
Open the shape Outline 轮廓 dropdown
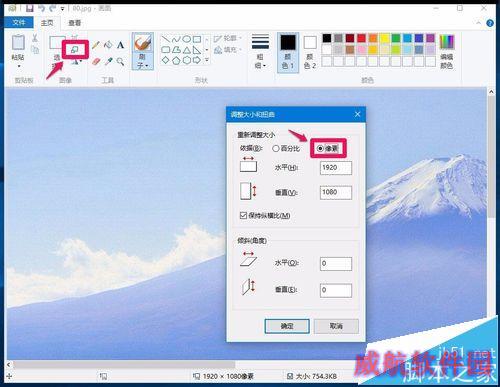(x=228, y=39)
